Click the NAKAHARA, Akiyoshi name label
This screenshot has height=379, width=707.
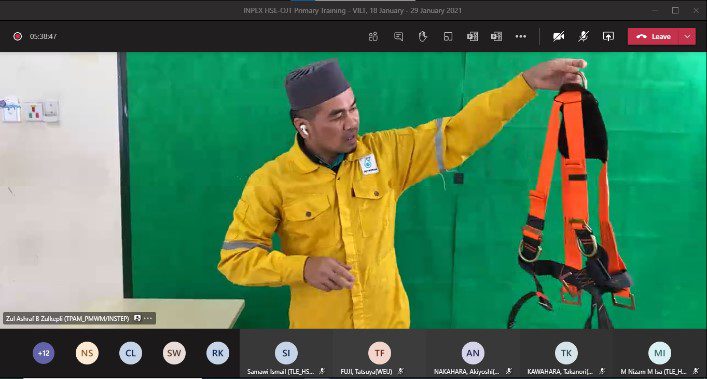click(x=467, y=372)
